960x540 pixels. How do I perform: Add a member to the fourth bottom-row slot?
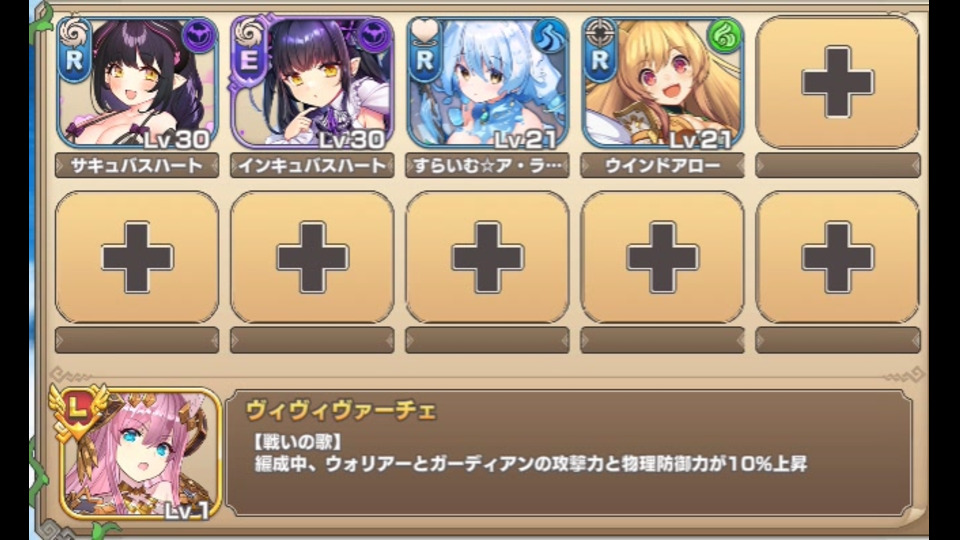662,257
